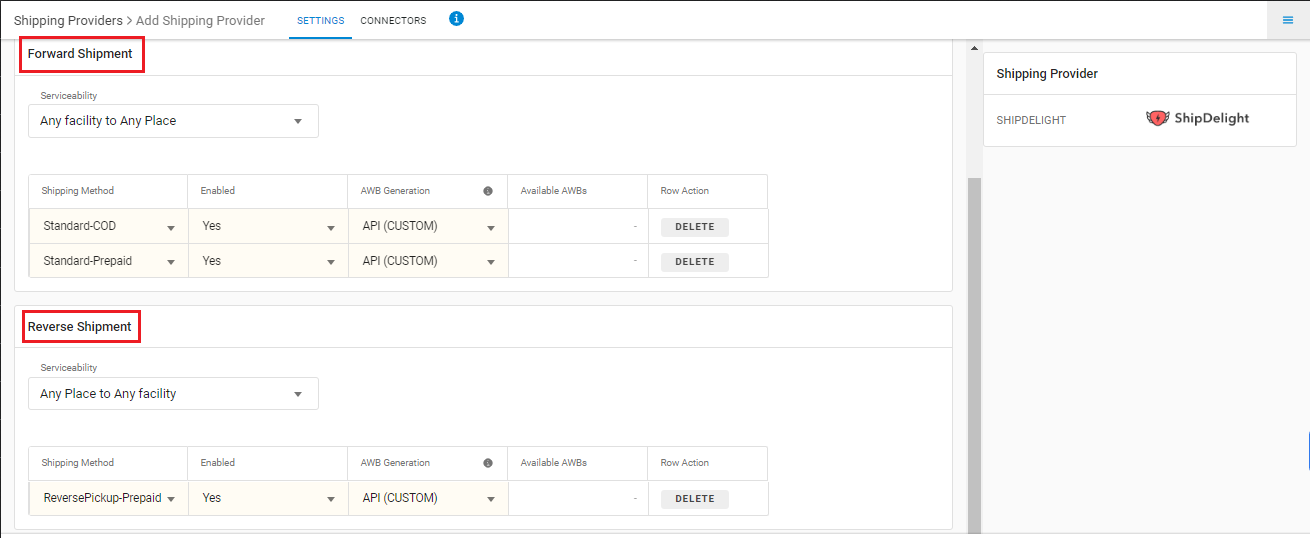The width and height of the screenshot is (1310, 538).
Task: Open Enabled dropdown for Standard-COD row
Action: pos(268,226)
